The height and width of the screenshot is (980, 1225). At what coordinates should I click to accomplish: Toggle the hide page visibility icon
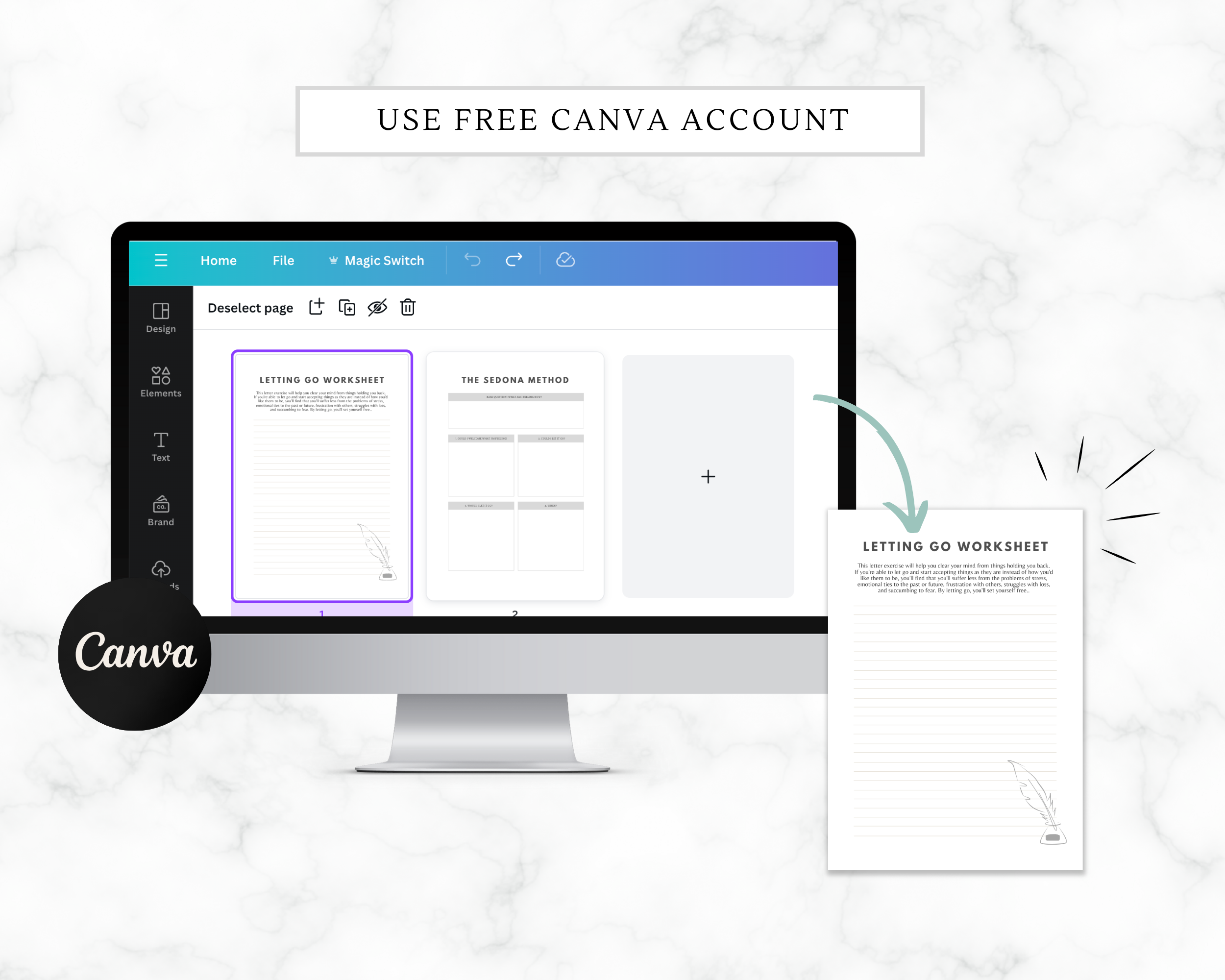377,308
